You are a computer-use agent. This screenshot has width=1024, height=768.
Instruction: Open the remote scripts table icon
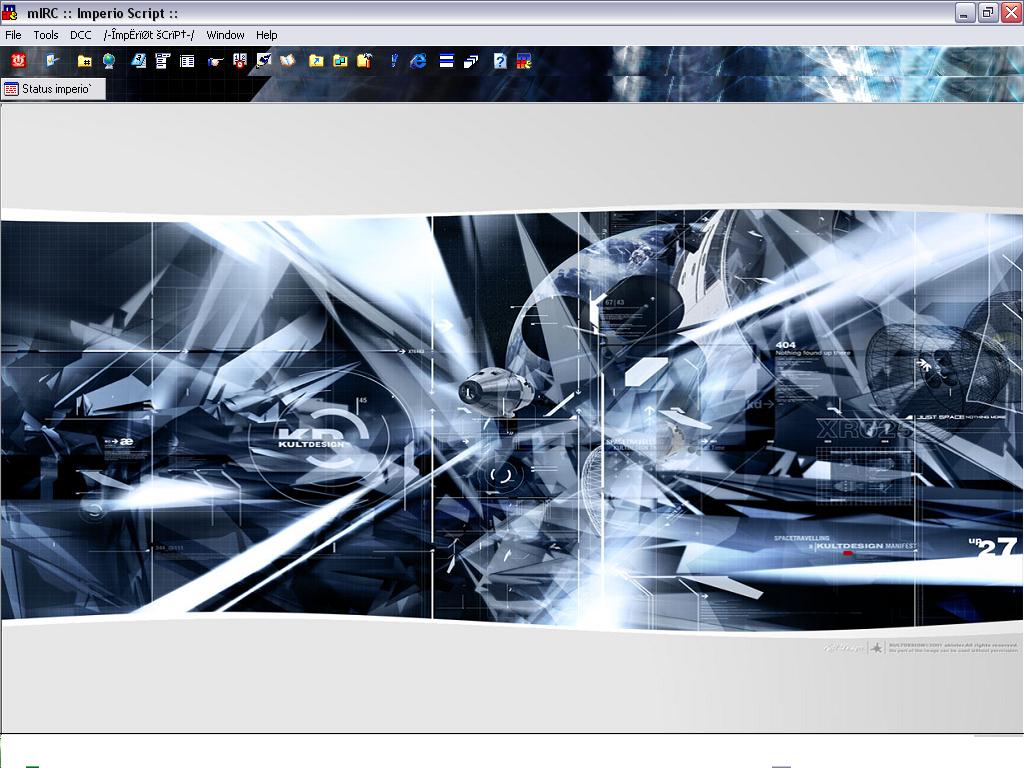[x=187, y=61]
